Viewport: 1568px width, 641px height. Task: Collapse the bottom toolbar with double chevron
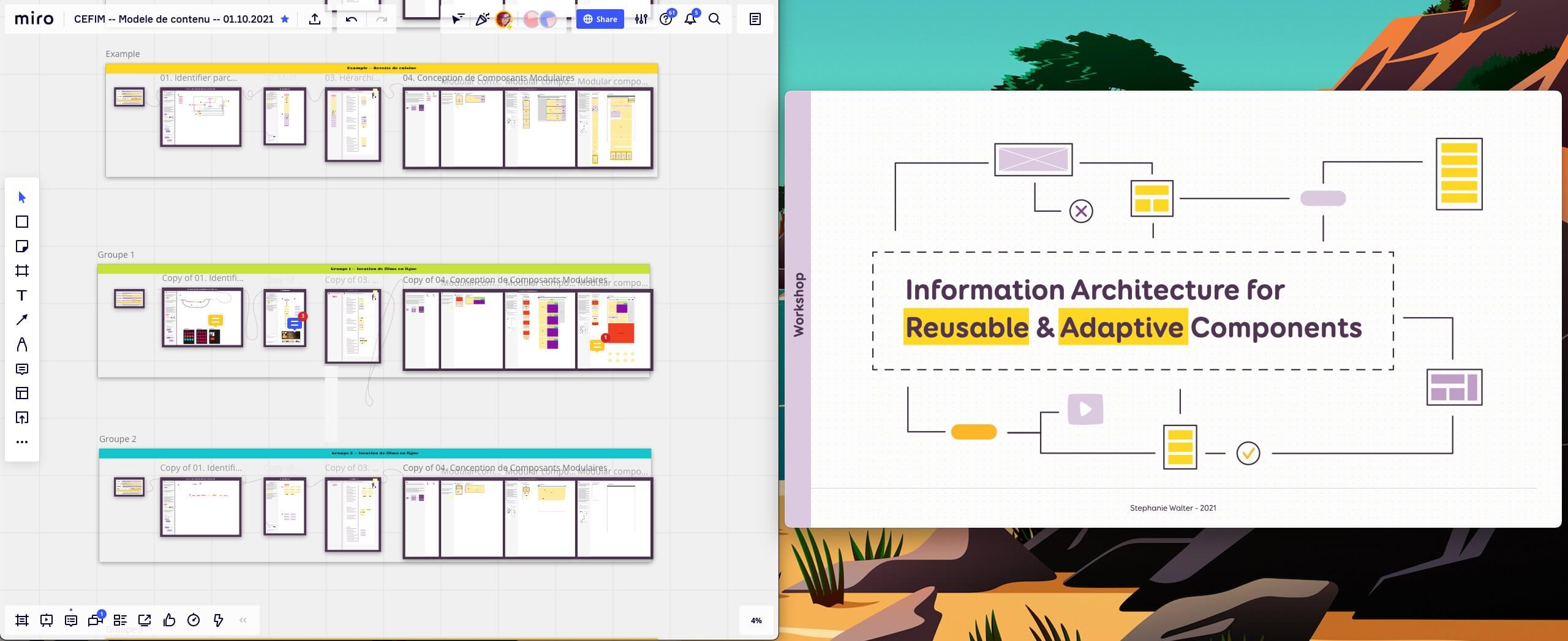point(243,620)
